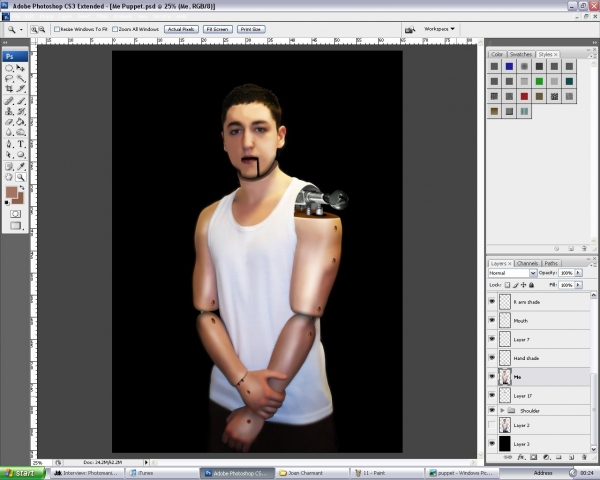Click the Go to Bridge icon
This screenshot has height=480, width=600.
[x=410, y=29]
